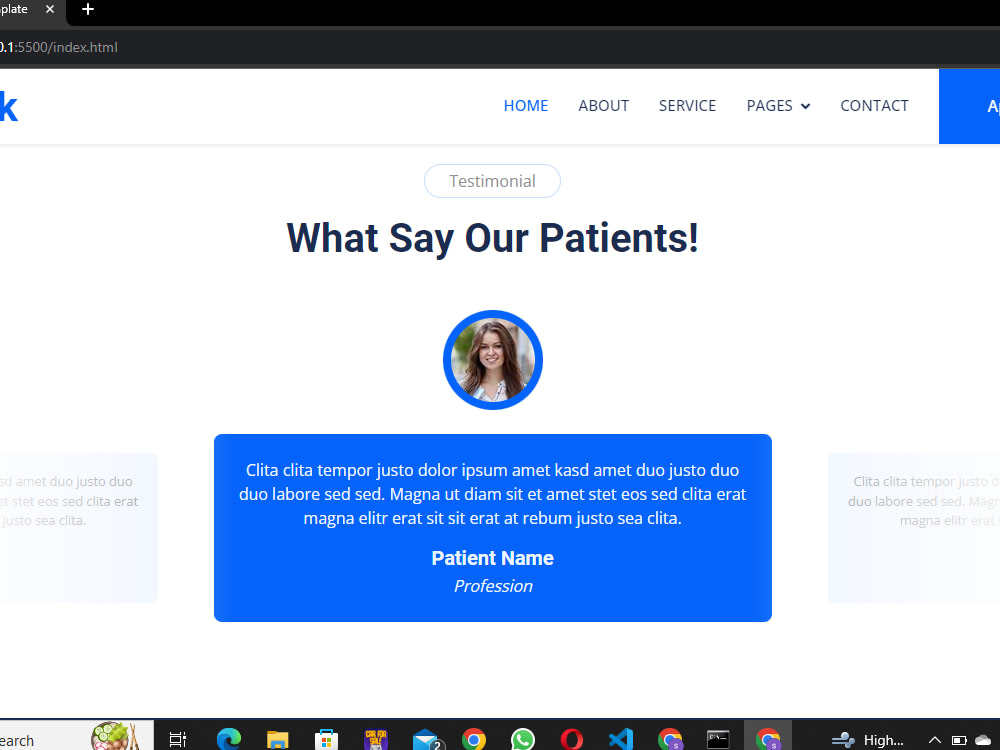
Task: Click the 'What Say Our Patients!' heading
Action: tap(492, 239)
